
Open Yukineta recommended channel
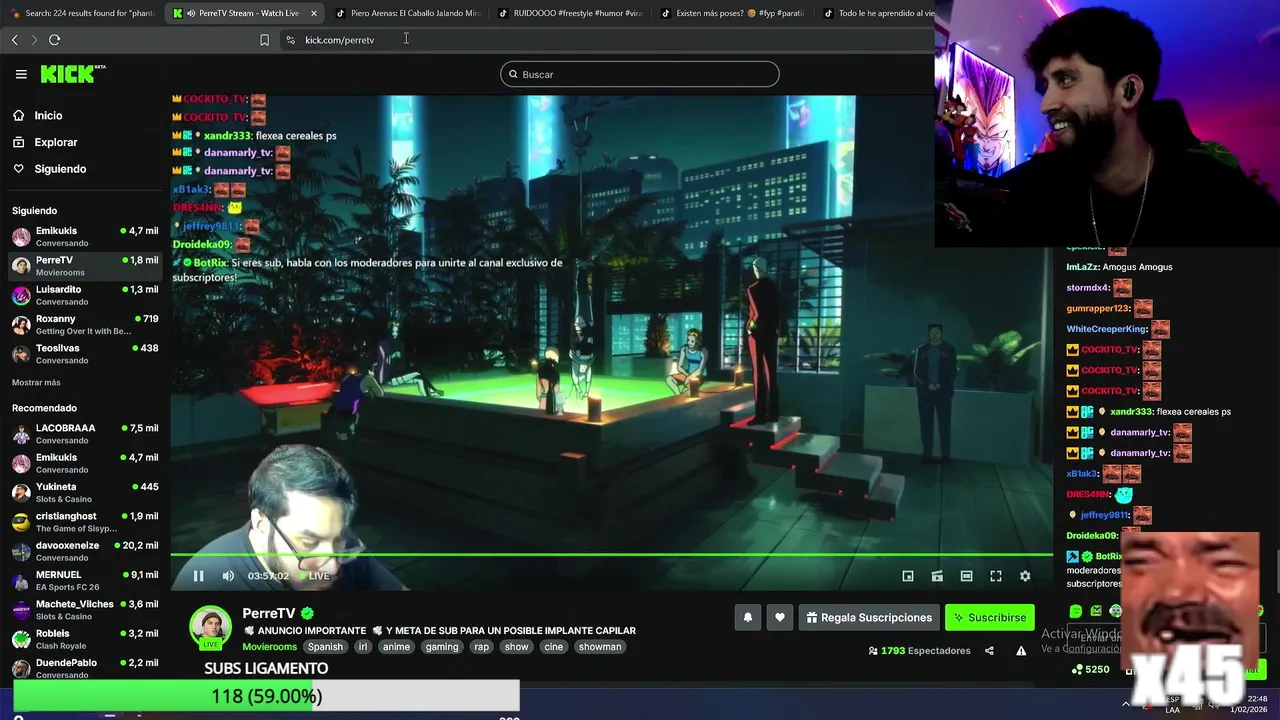[85, 492]
